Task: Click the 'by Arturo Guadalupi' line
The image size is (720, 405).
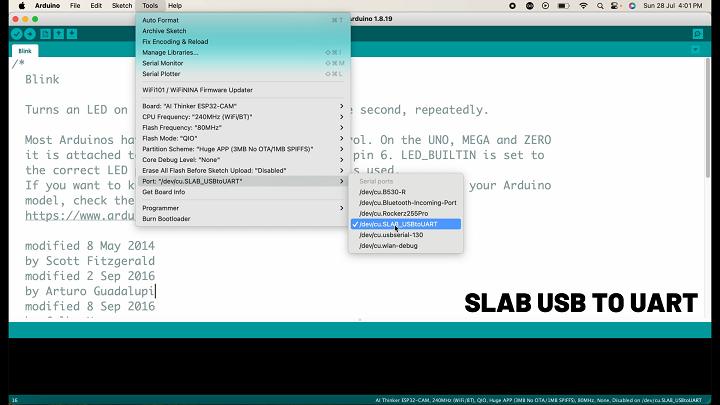Action: tap(90, 292)
